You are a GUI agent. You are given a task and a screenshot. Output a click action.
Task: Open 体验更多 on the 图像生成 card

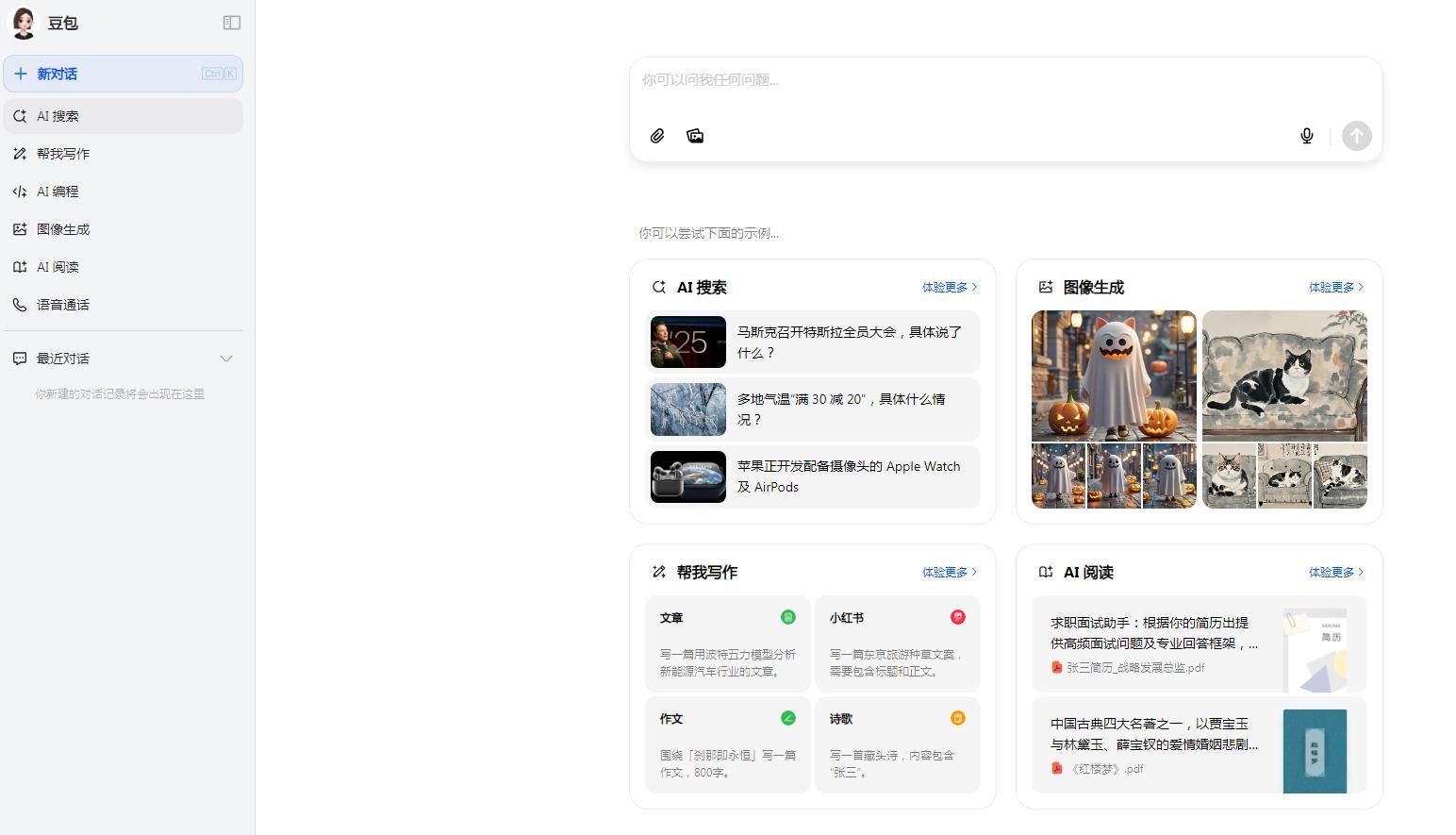(x=1334, y=287)
